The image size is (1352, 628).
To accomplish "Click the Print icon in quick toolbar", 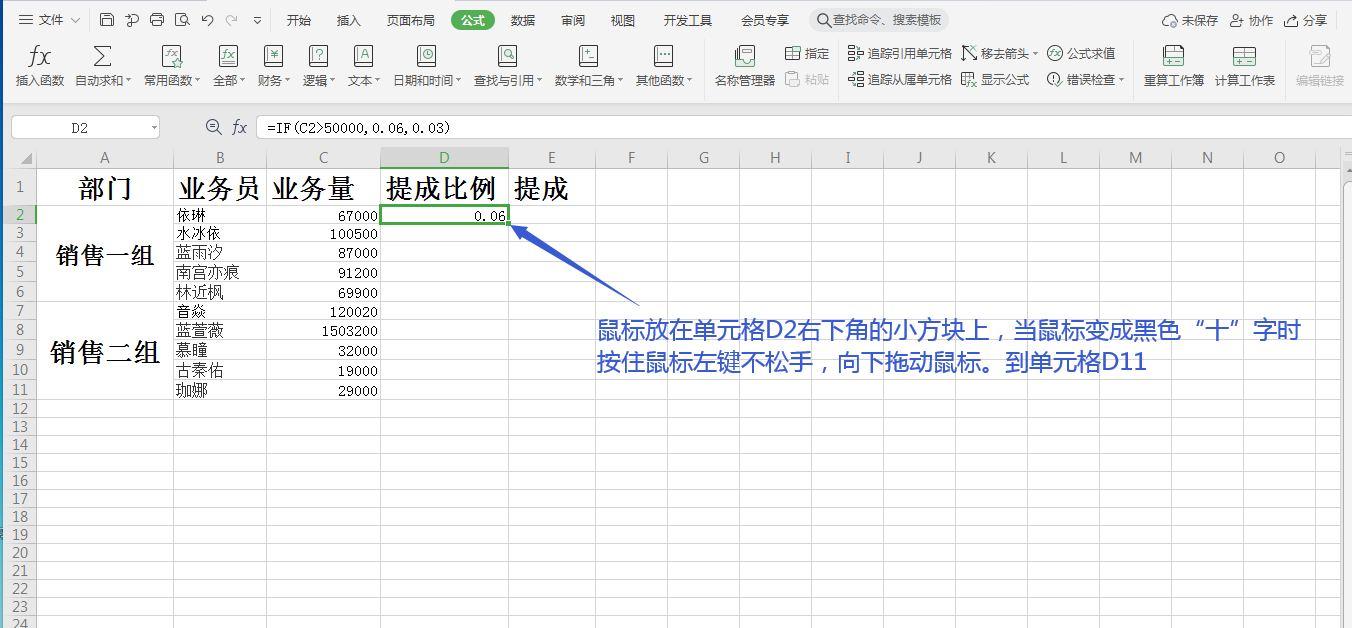I will click(157, 20).
